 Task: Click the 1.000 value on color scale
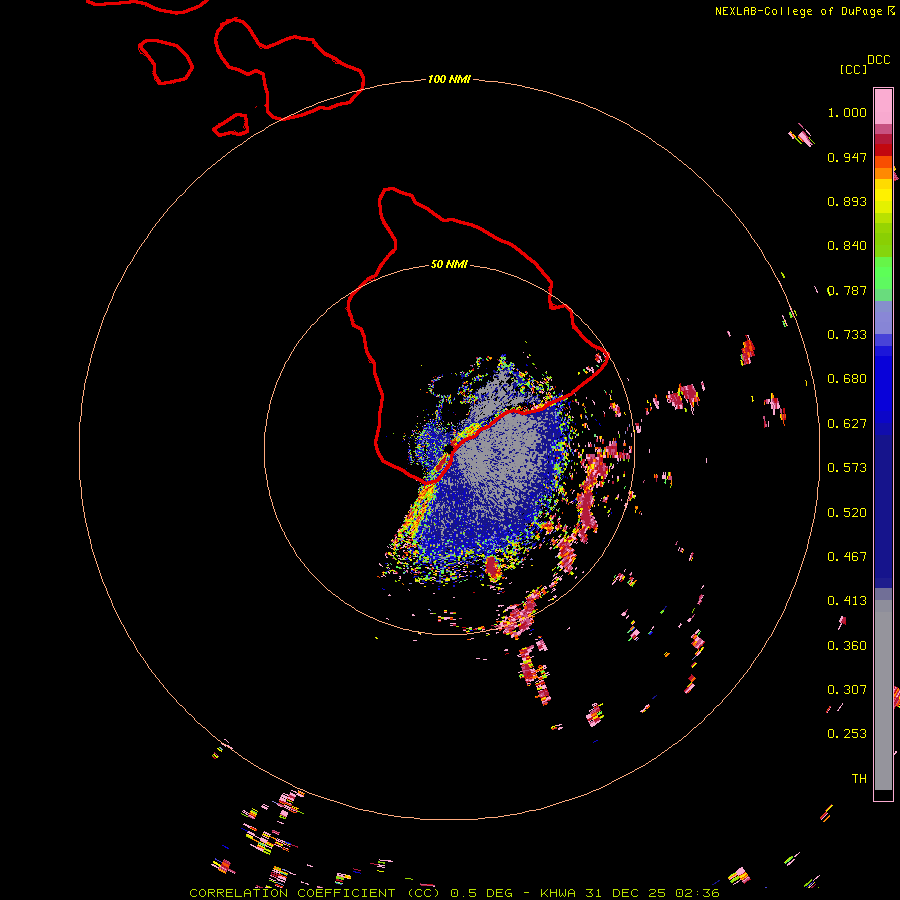click(x=847, y=112)
